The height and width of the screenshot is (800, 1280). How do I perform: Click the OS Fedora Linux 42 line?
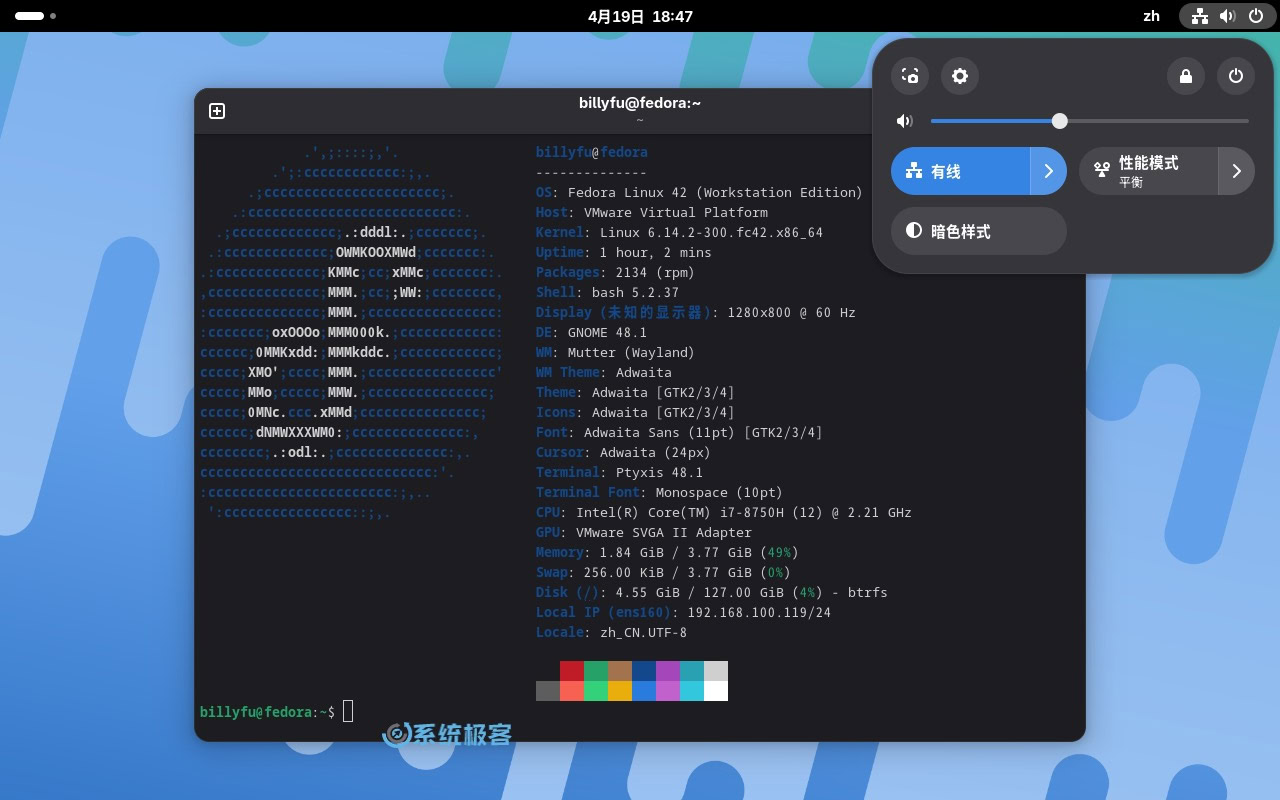click(x=699, y=192)
